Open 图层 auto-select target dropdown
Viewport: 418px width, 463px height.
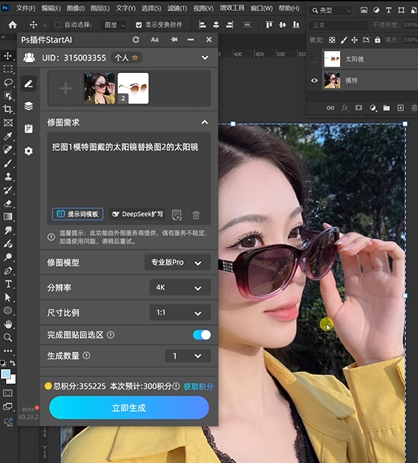pos(113,25)
